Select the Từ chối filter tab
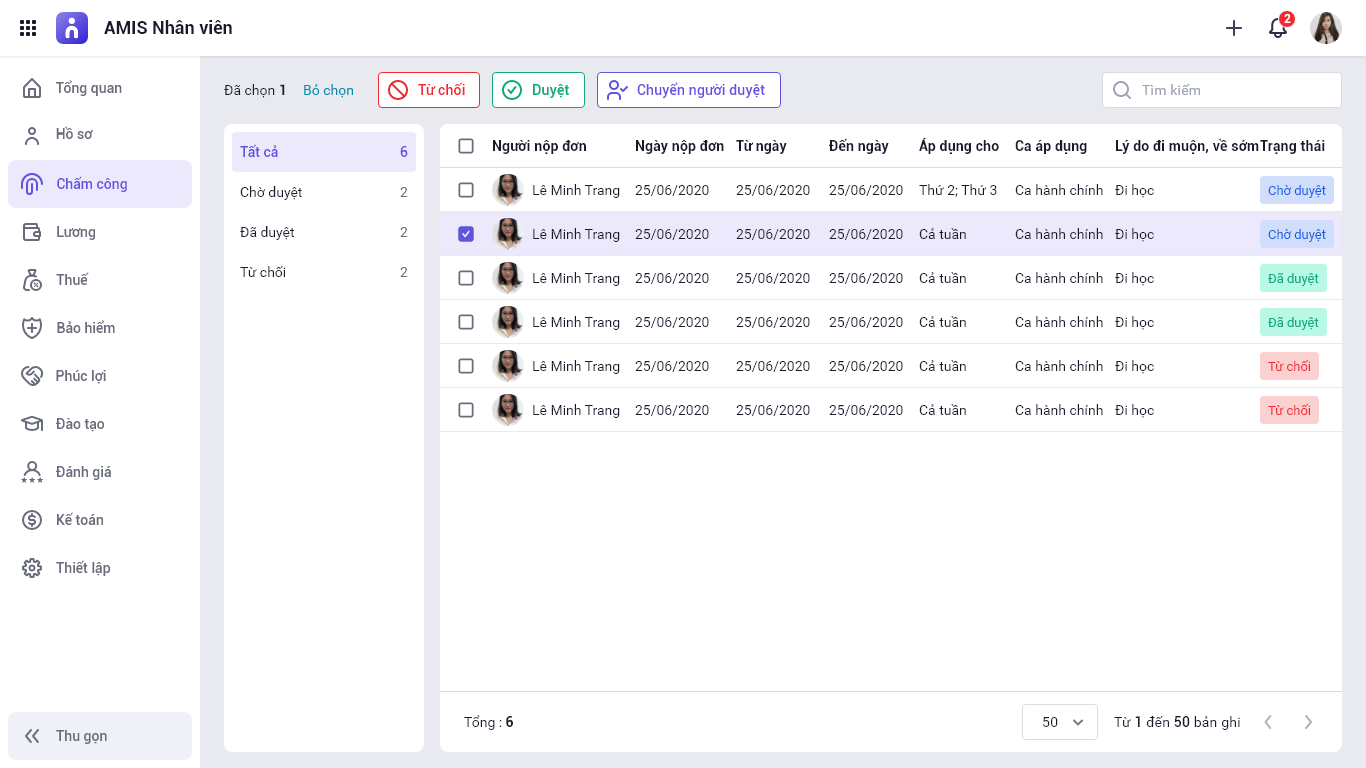The width and height of the screenshot is (1366, 768). [323, 272]
